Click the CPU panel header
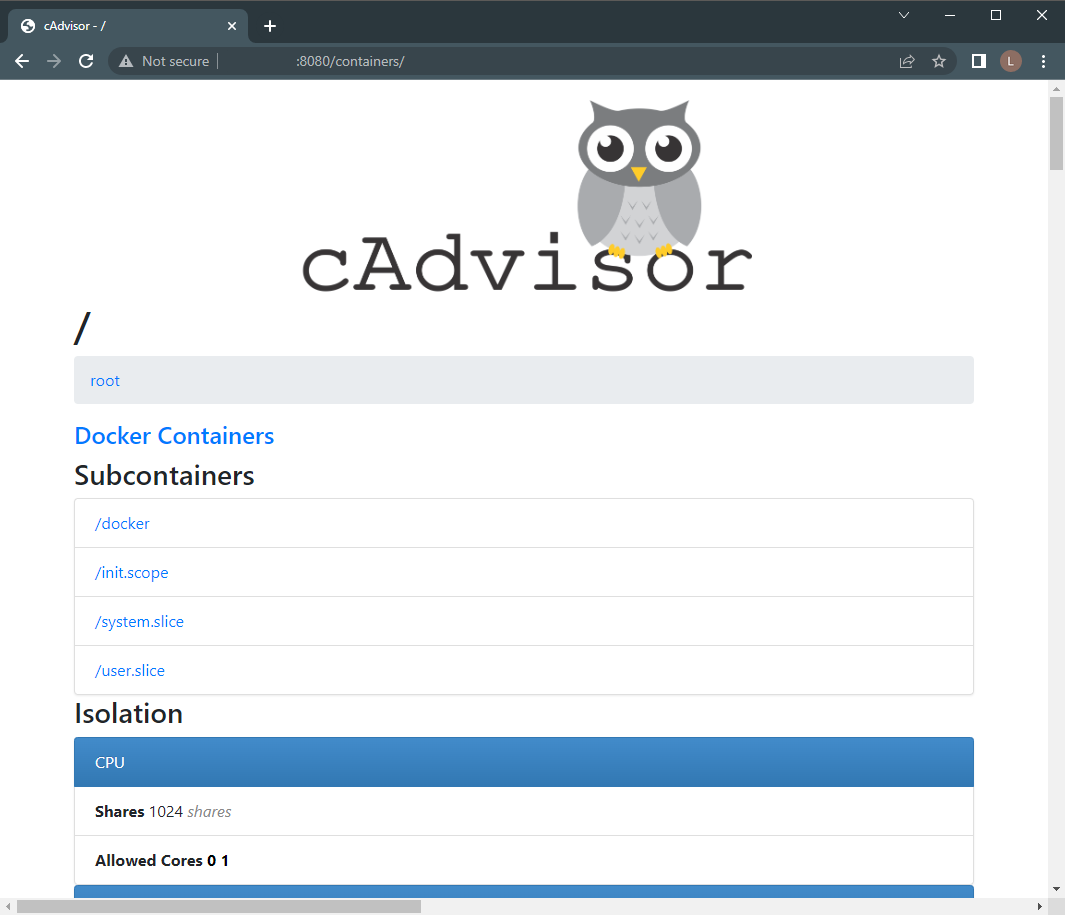 pos(524,762)
